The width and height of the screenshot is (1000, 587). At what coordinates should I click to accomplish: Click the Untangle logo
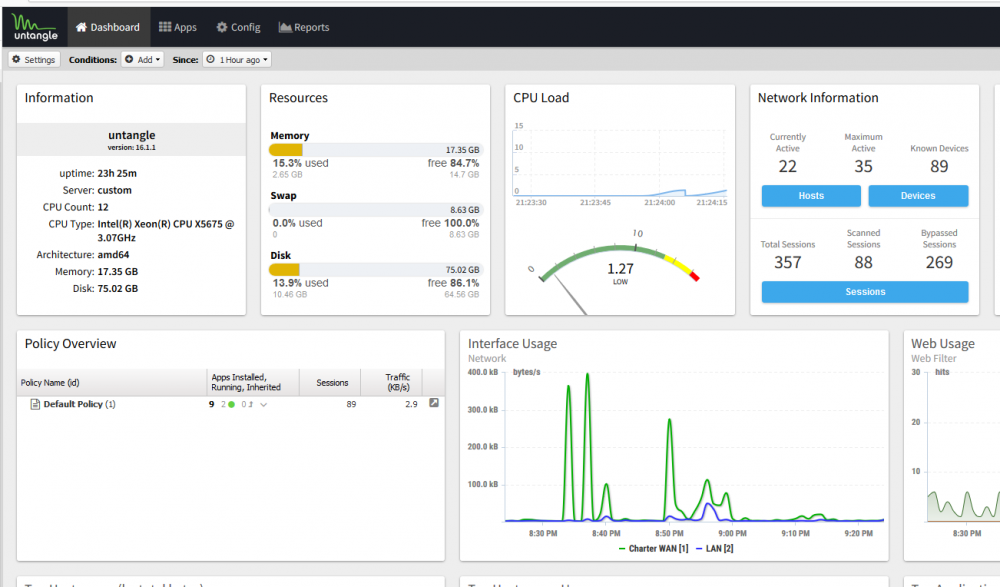(34, 27)
